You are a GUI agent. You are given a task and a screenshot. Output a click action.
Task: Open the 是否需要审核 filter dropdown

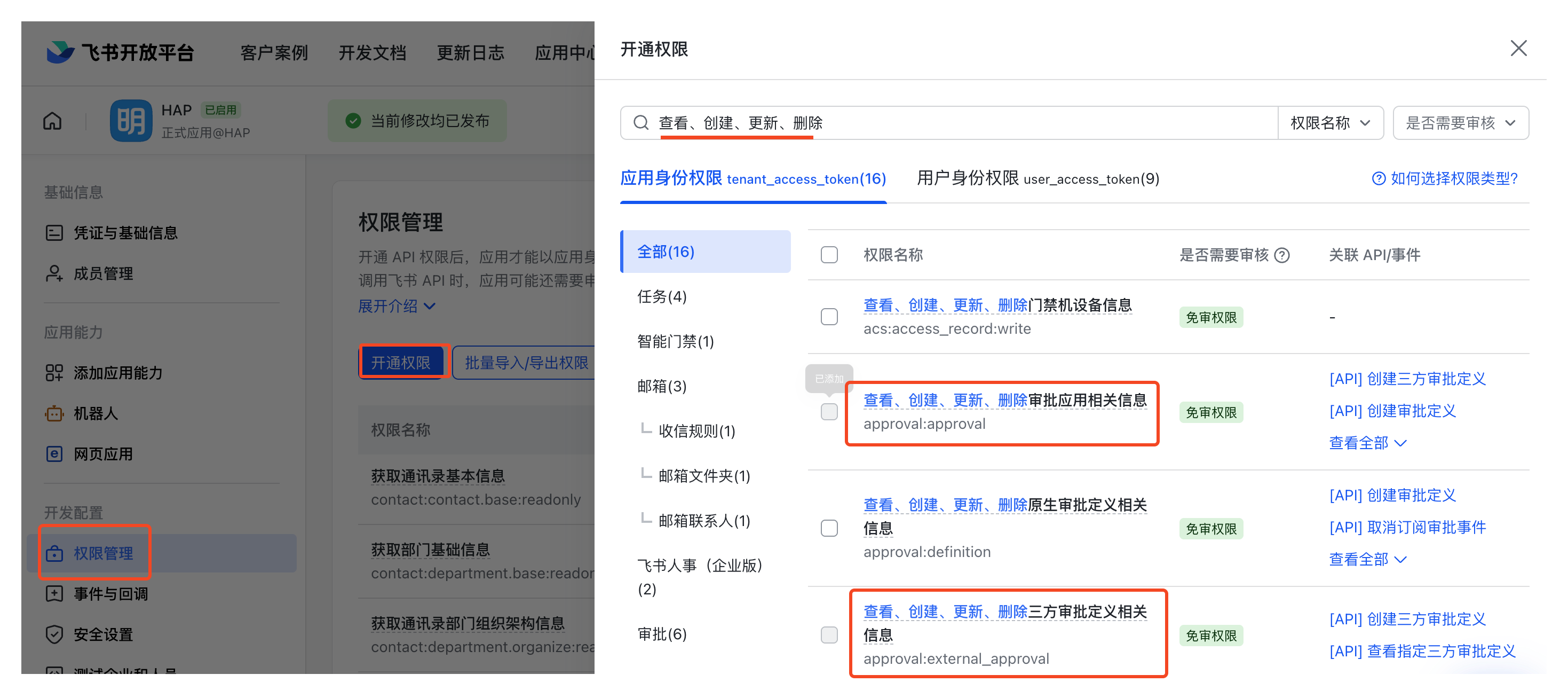[x=1460, y=123]
